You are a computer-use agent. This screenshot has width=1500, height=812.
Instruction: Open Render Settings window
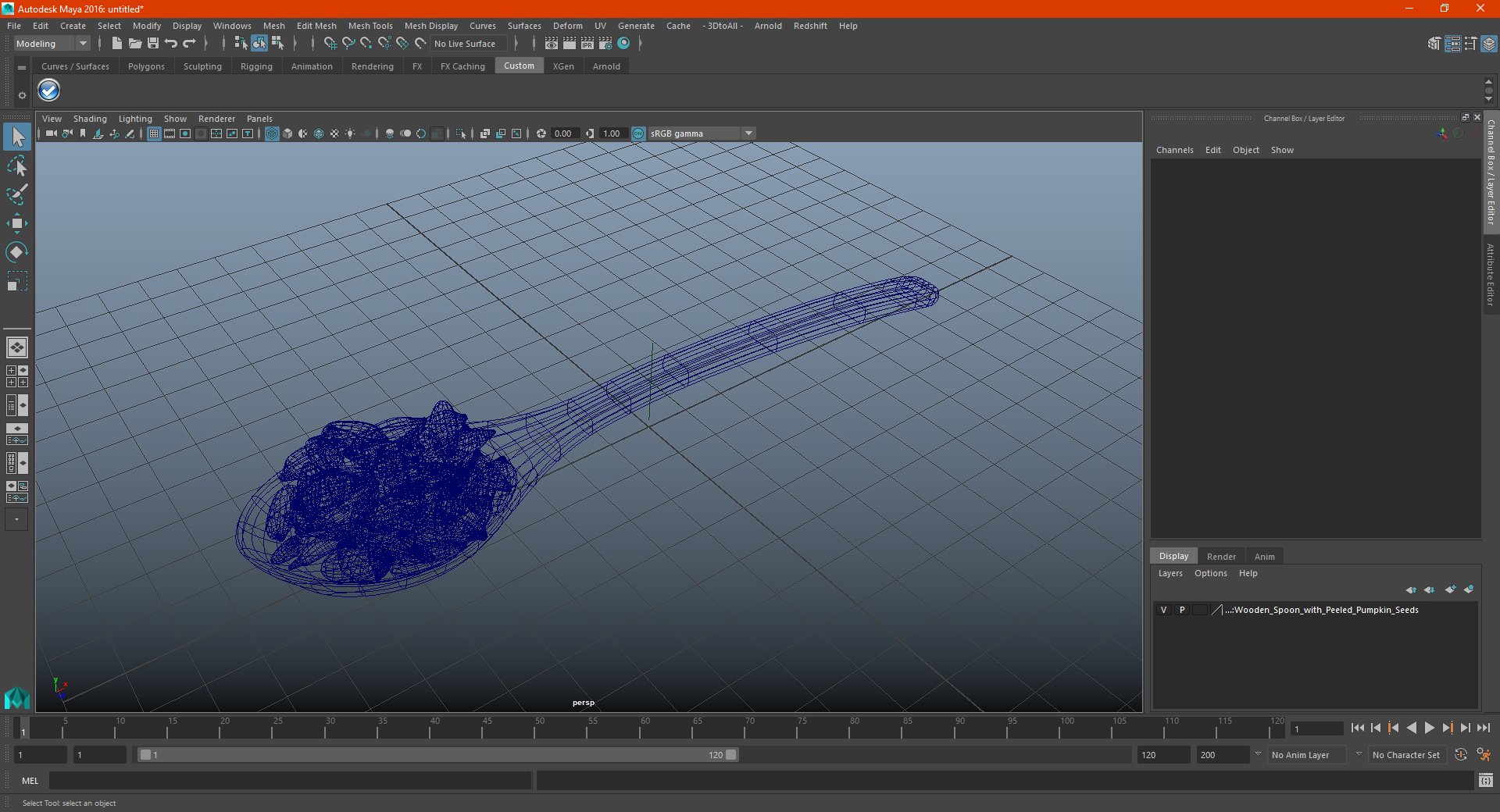point(605,44)
